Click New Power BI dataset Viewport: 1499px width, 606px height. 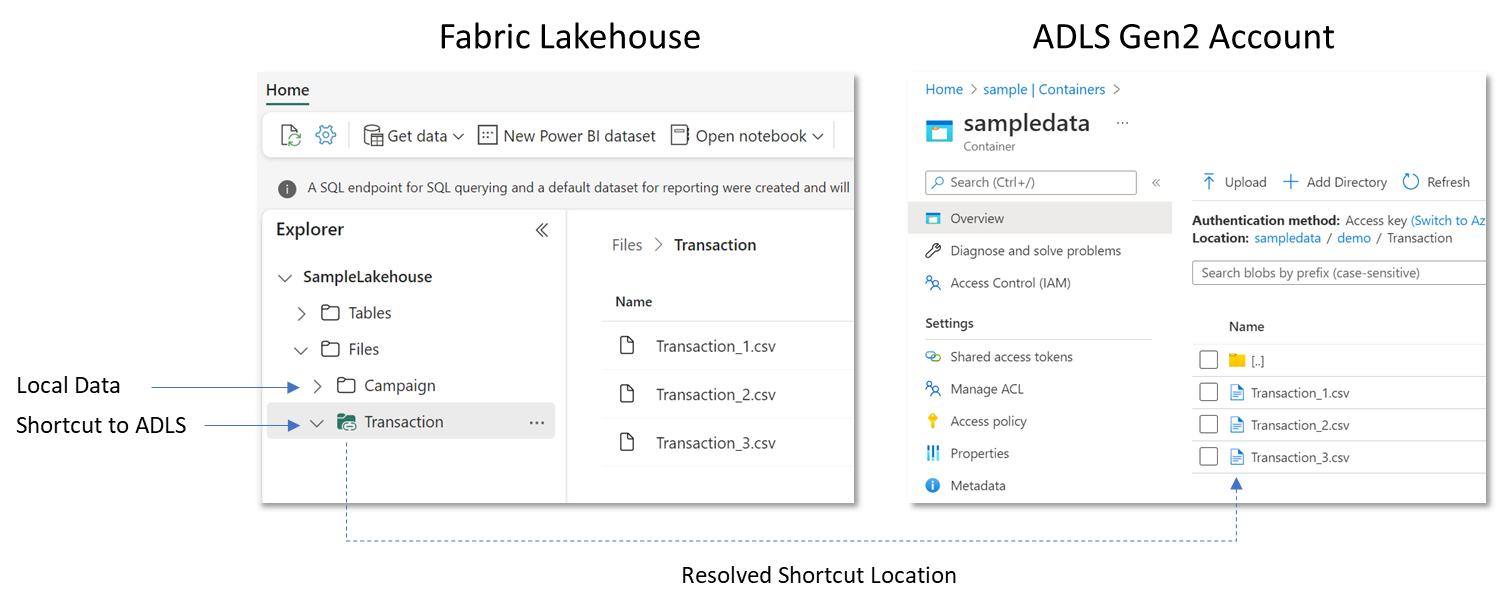[566, 135]
